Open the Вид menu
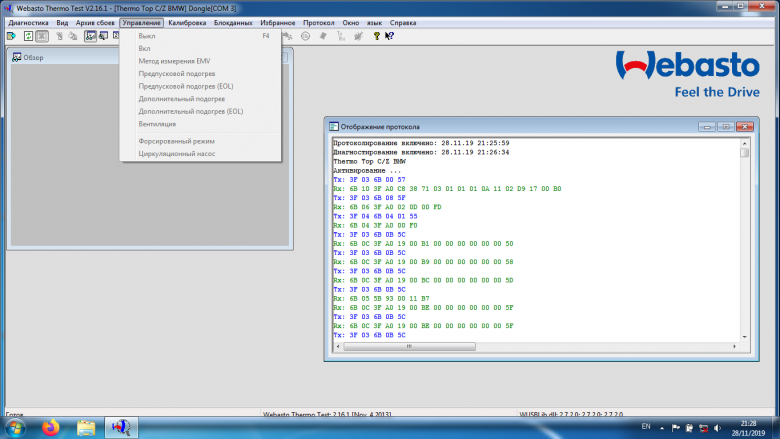780x439 pixels. coord(62,23)
